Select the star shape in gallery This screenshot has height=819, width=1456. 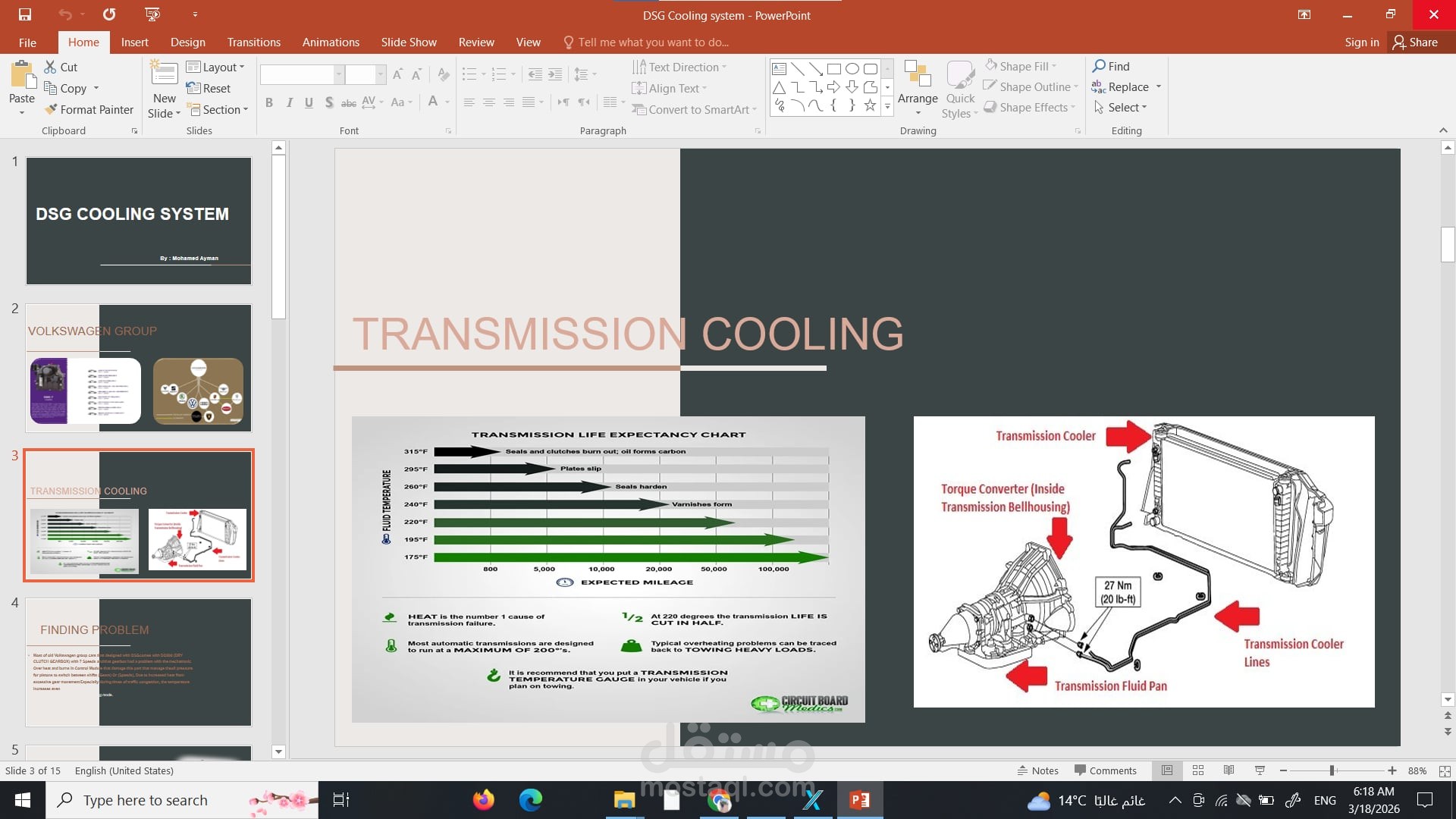pos(870,105)
